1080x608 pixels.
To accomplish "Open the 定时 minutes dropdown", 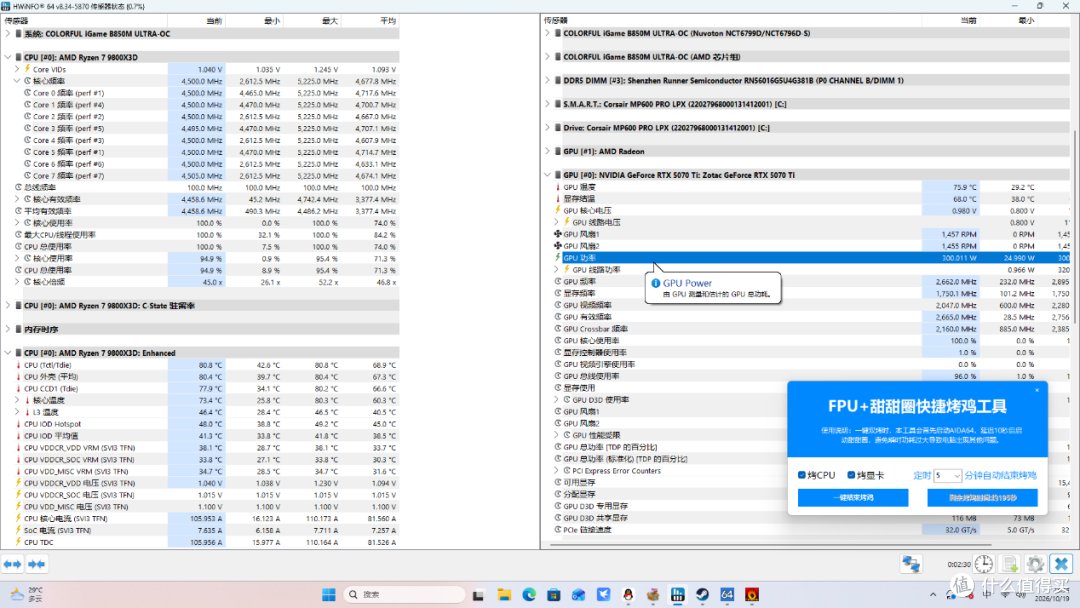I will 947,476.
